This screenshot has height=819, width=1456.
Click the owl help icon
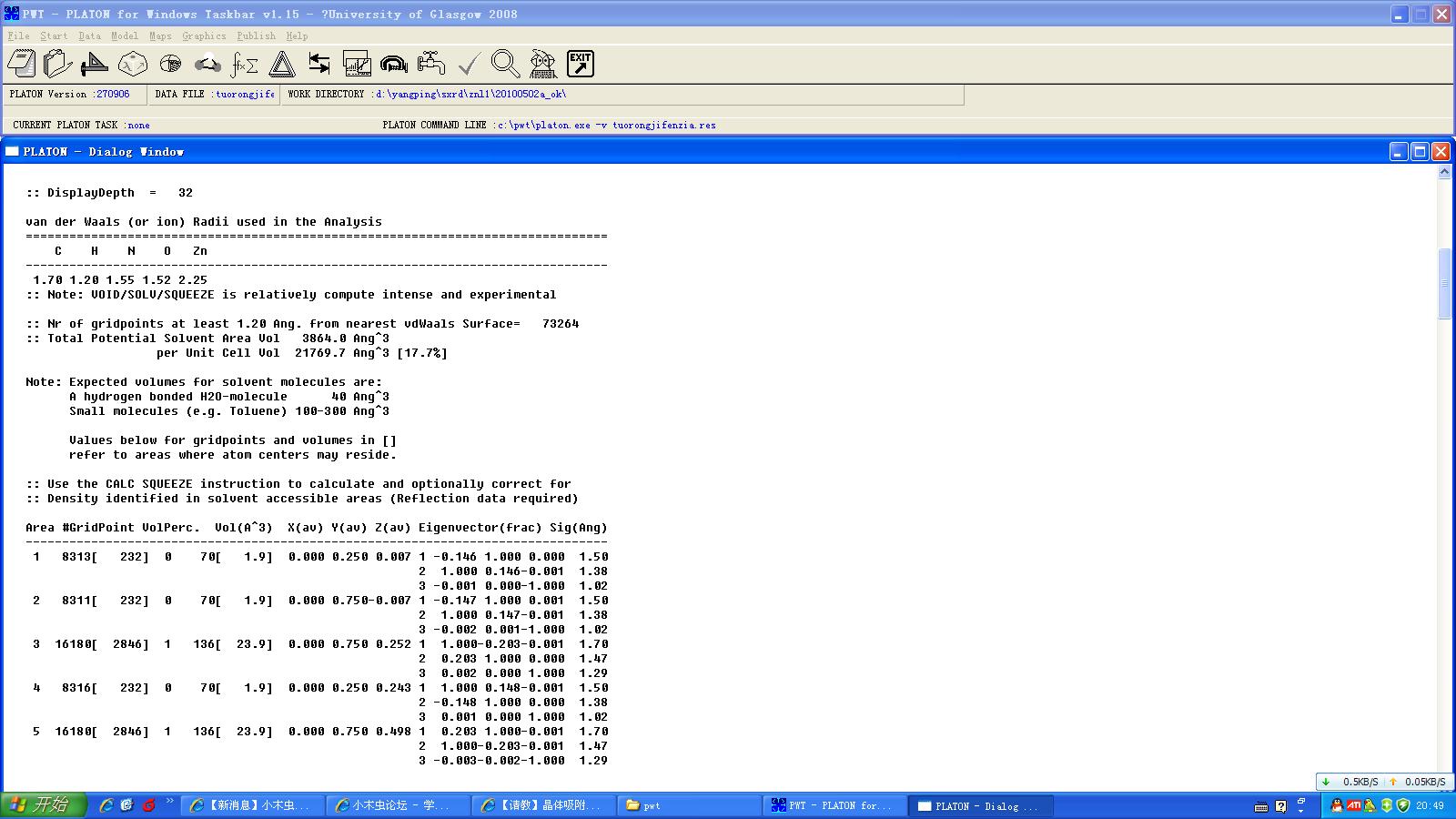coord(543,64)
